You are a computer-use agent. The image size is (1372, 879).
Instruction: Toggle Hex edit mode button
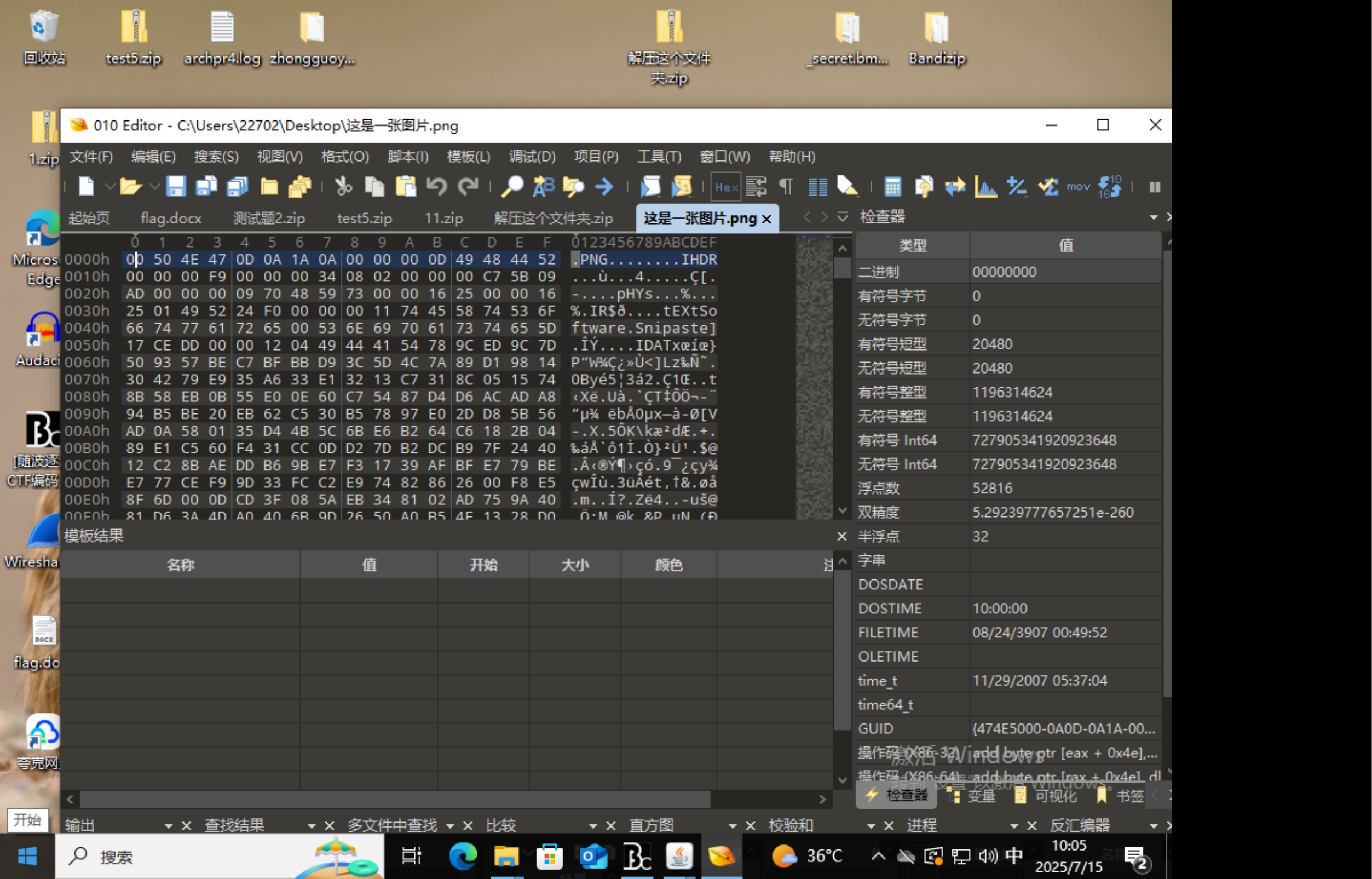(726, 187)
